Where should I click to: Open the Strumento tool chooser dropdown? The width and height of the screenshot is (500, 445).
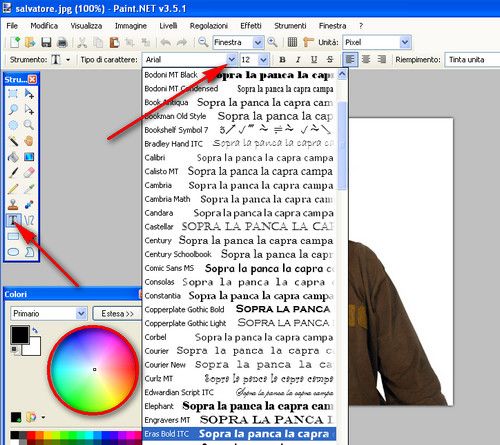click(x=68, y=60)
